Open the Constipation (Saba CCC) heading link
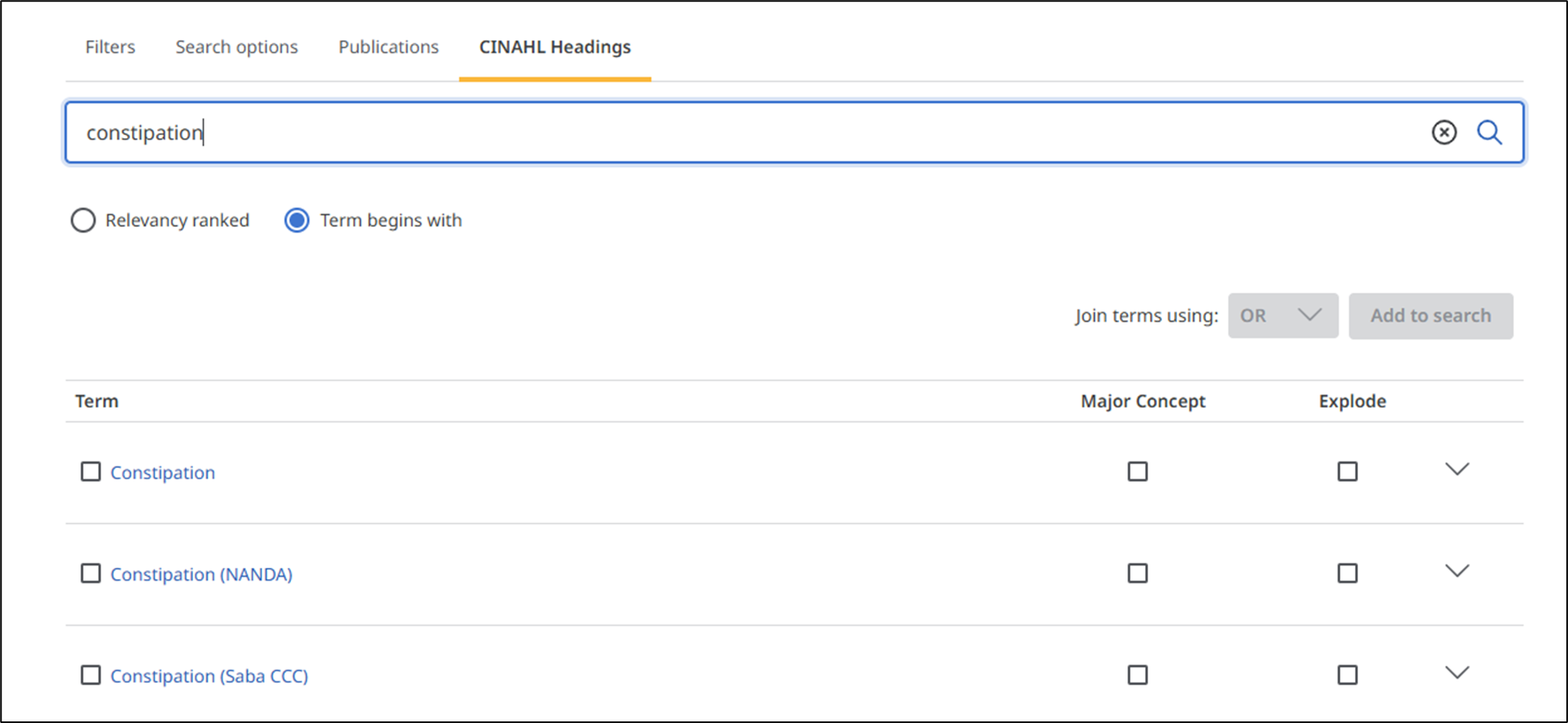 click(x=209, y=676)
